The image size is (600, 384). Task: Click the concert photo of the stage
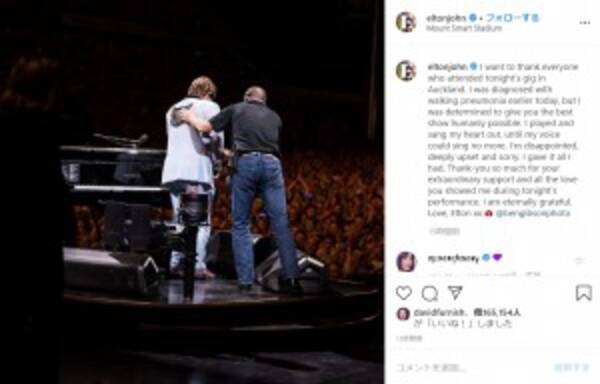192,192
